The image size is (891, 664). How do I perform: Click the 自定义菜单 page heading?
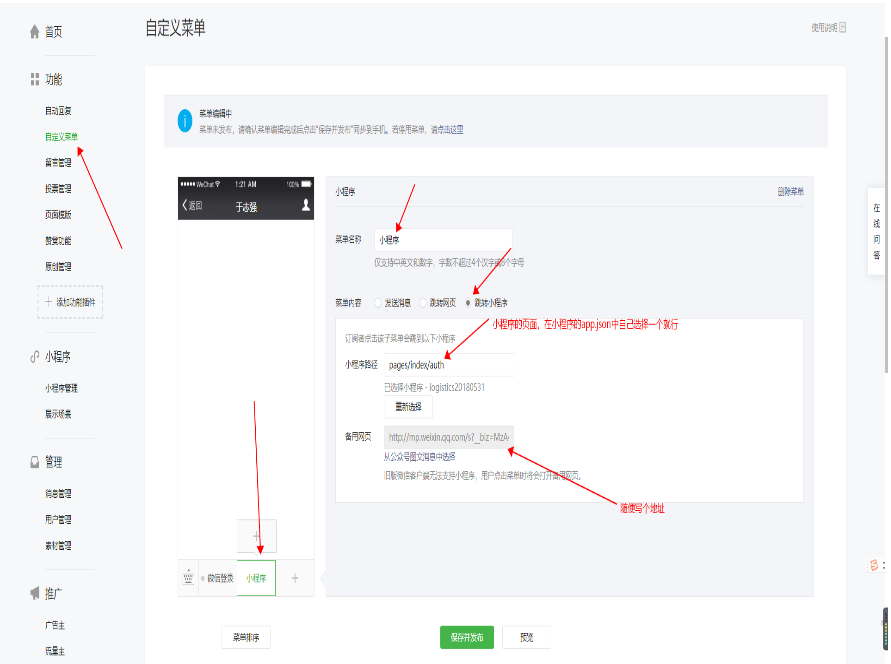pos(176,28)
